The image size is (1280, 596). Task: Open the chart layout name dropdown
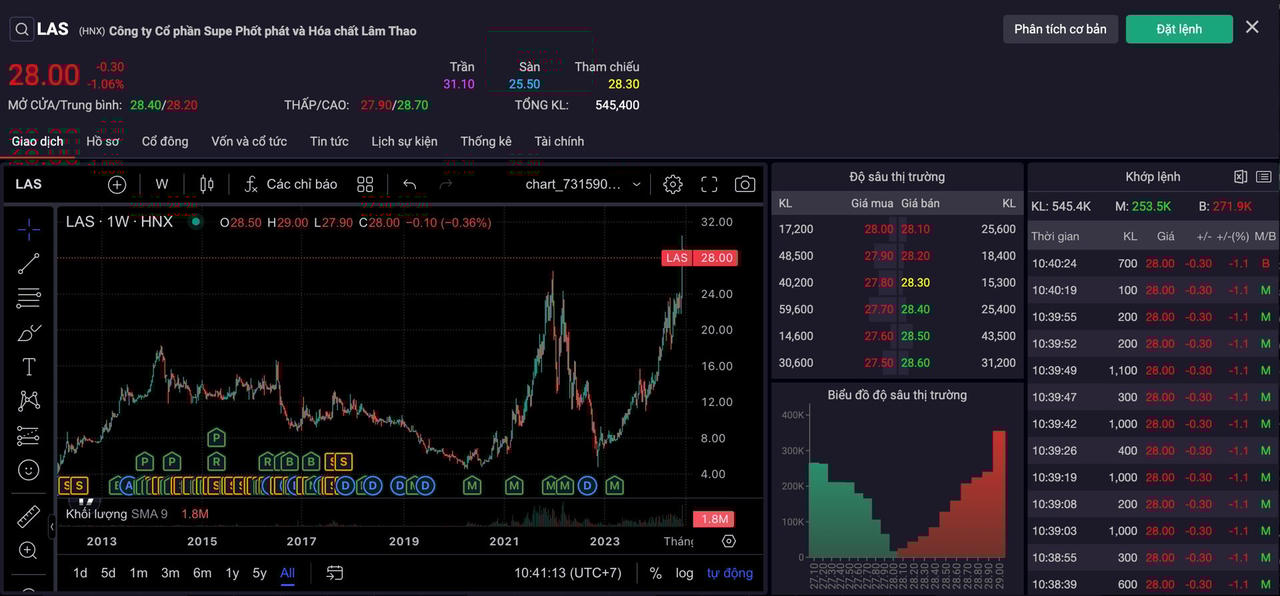tap(583, 184)
